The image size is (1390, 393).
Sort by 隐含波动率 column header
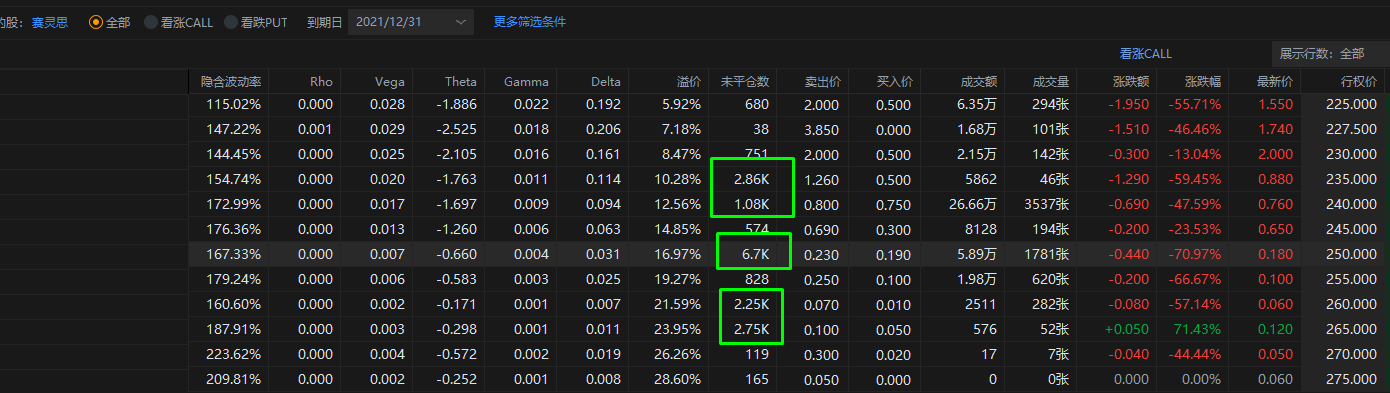click(230, 81)
